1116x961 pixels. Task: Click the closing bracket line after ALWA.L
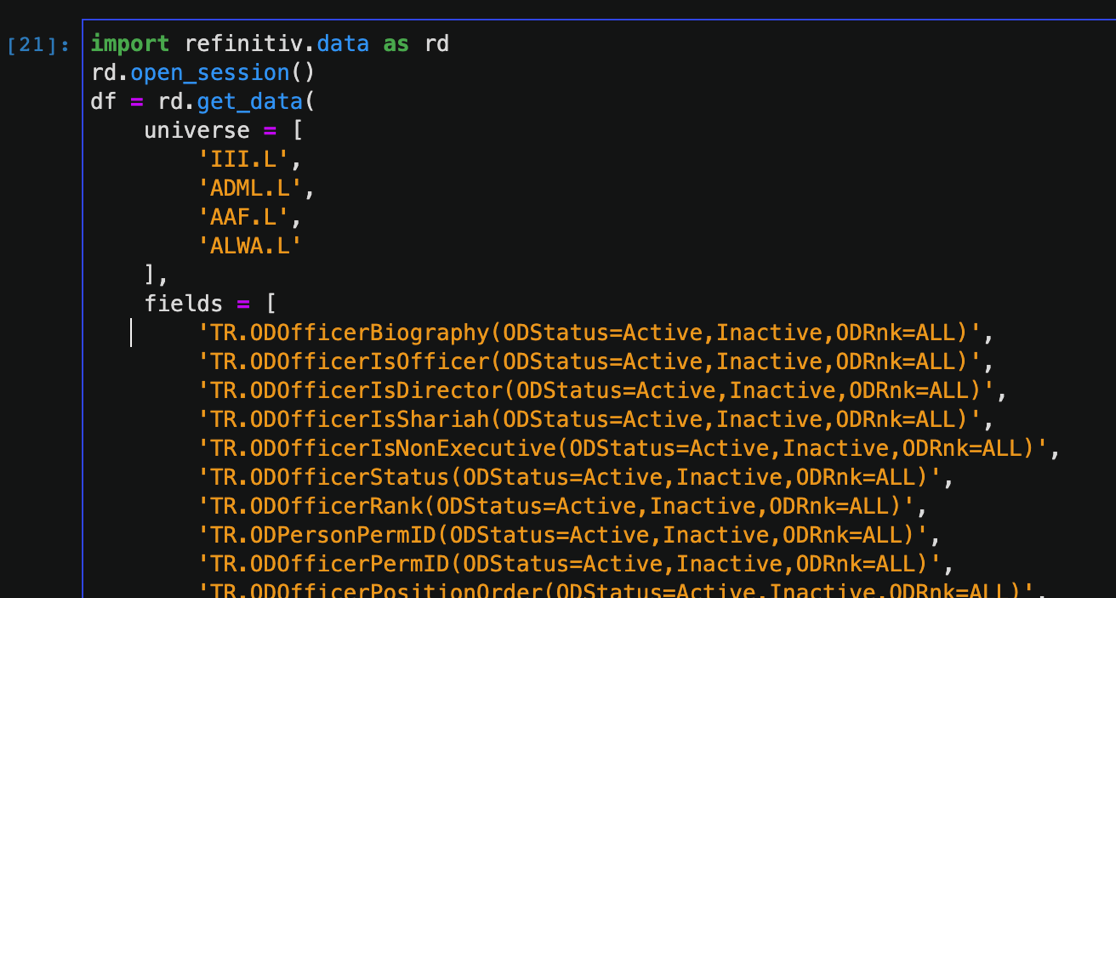tap(156, 275)
